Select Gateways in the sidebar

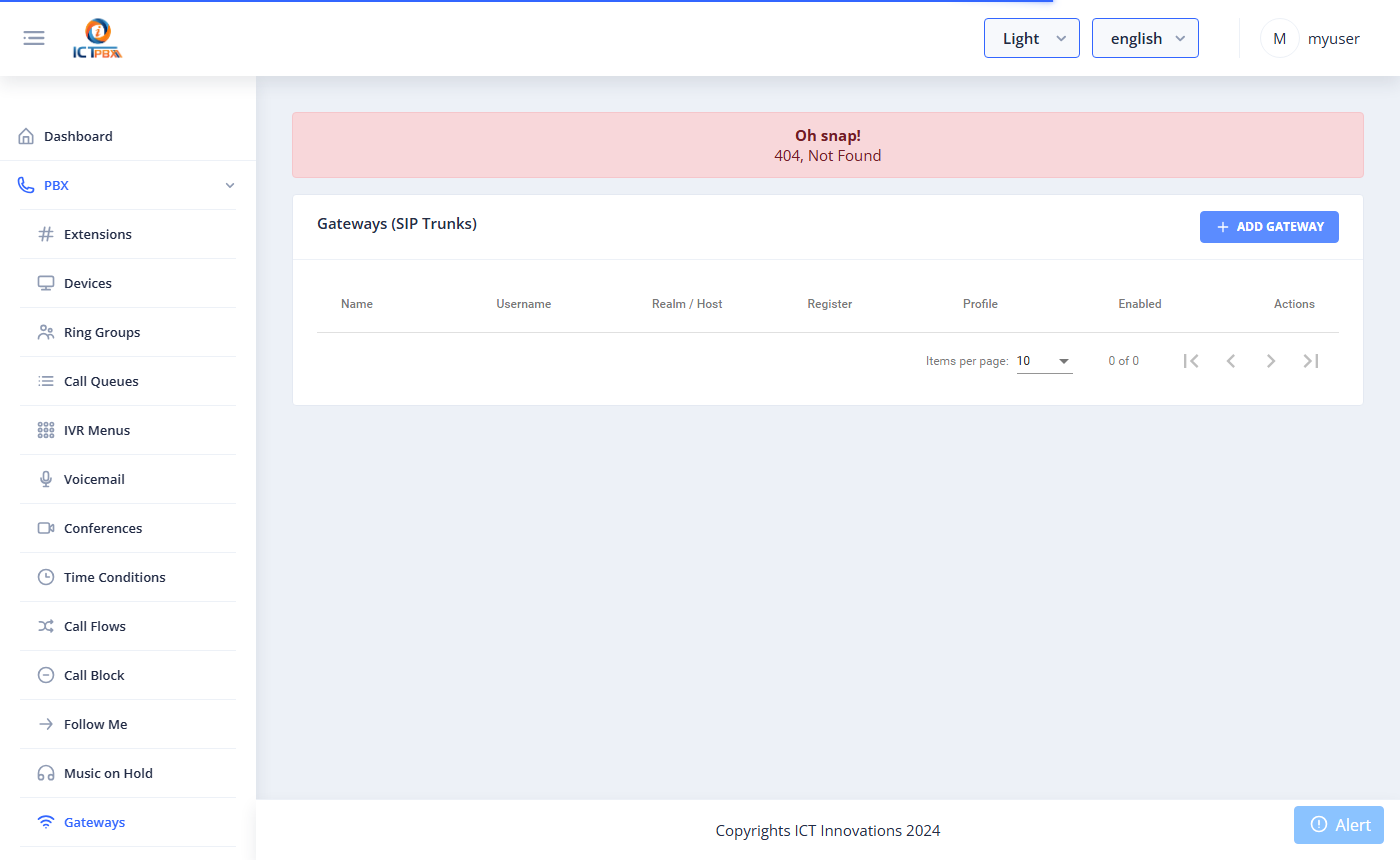point(128,822)
